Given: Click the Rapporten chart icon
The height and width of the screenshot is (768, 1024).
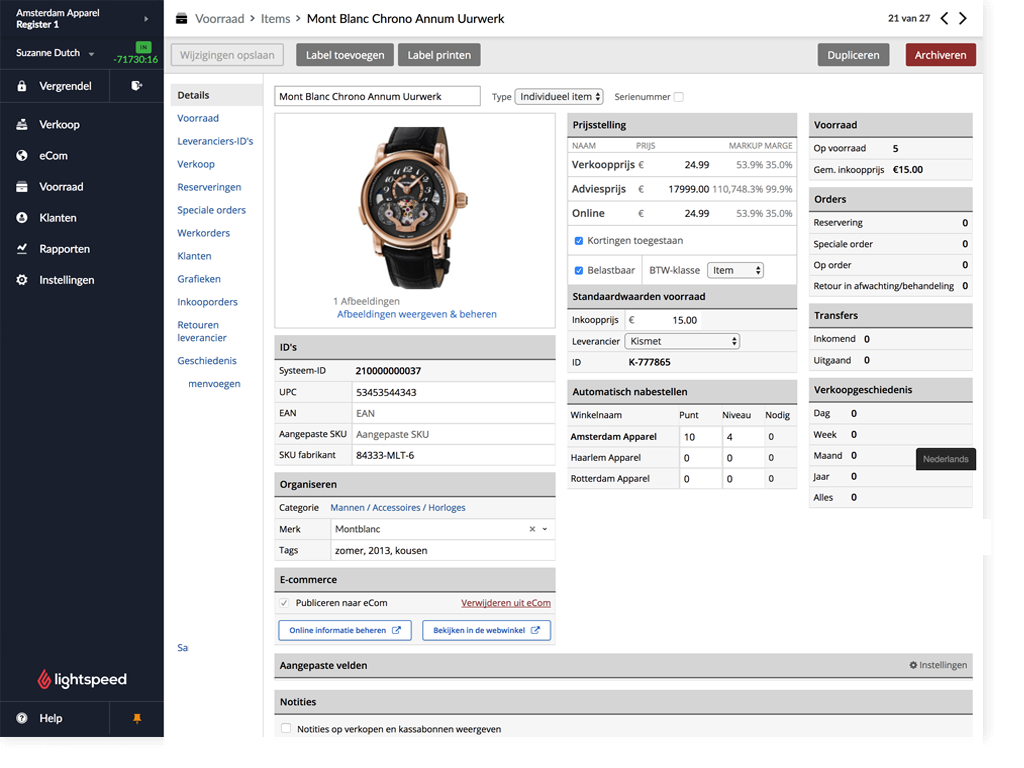Looking at the screenshot, I should click(x=21, y=249).
